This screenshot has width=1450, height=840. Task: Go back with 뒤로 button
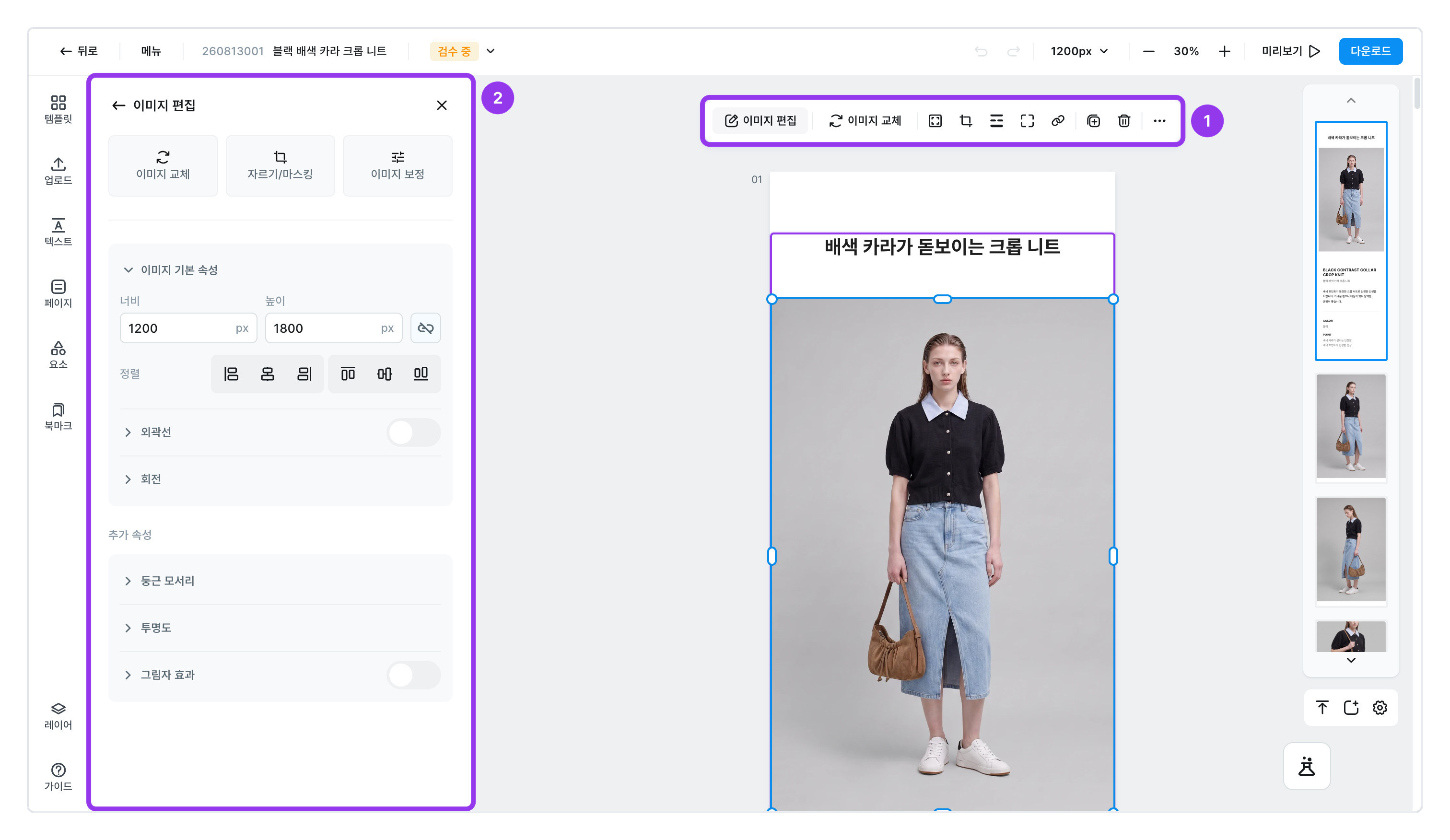coord(79,51)
